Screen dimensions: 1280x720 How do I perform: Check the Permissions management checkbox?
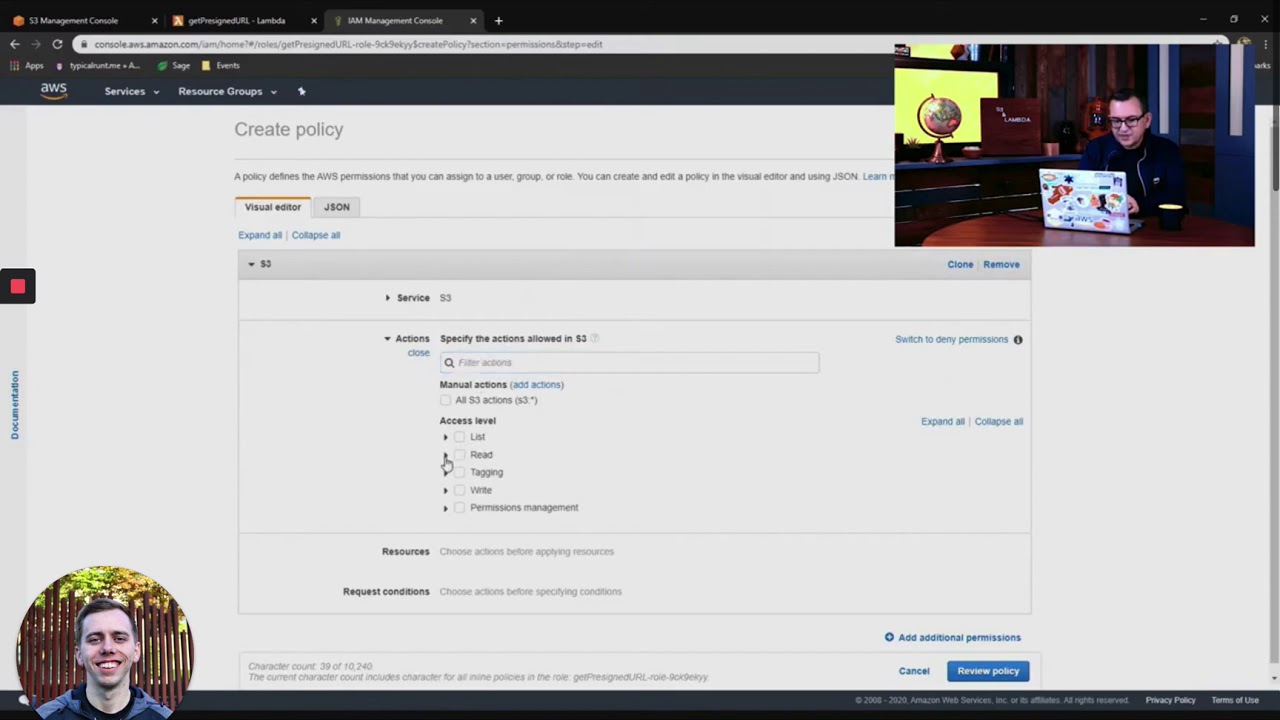tap(460, 507)
